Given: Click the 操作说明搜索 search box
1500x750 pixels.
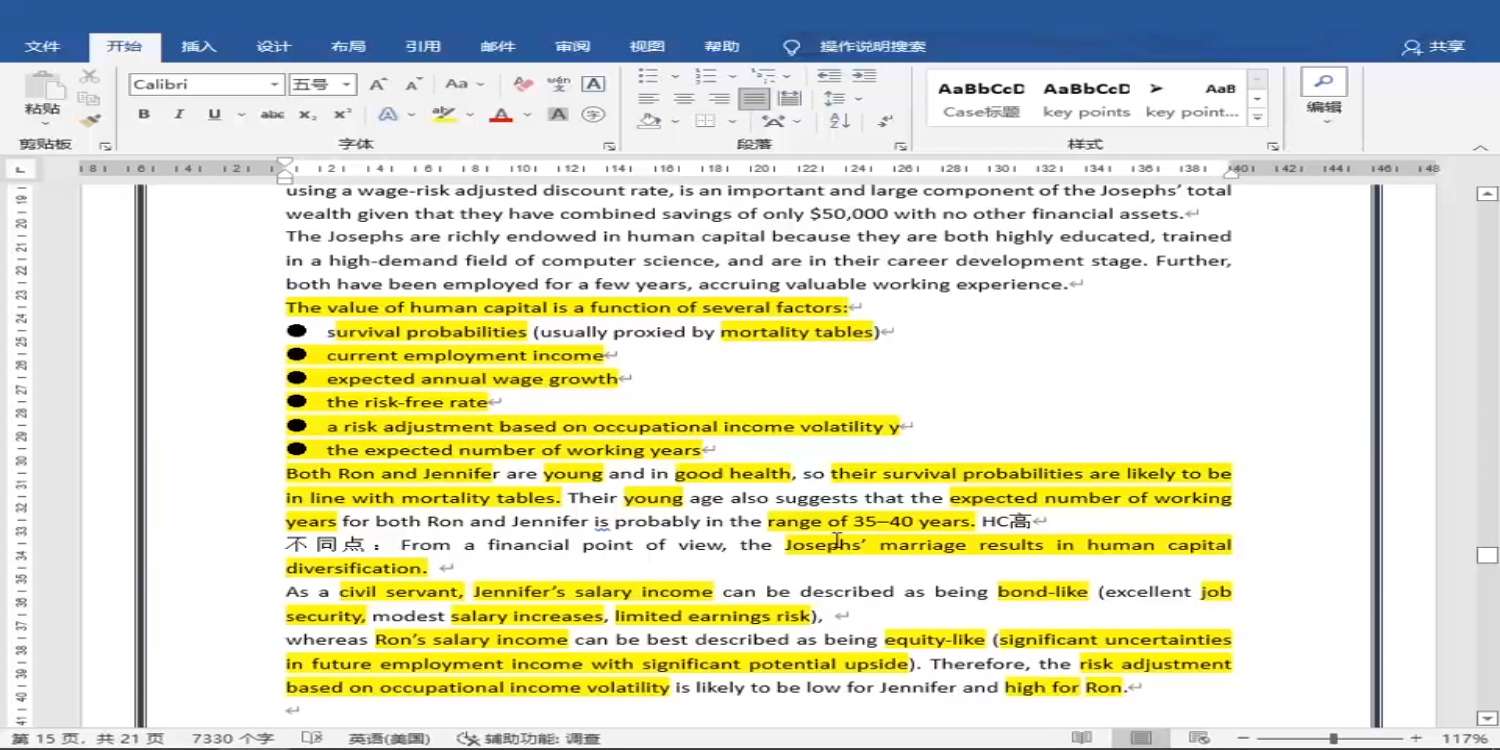Looking at the screenshot, I should 872,47.
